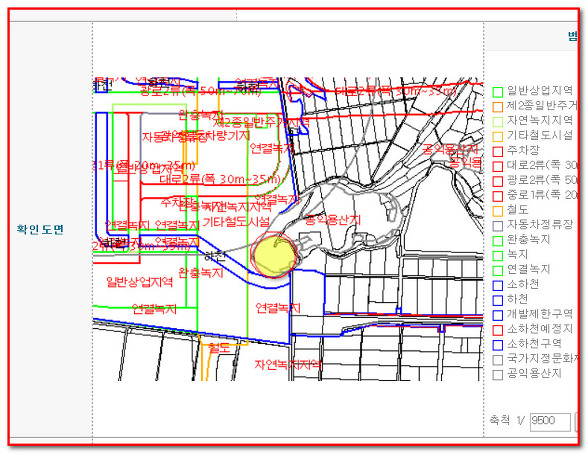This screenshot has width=588, height=454.
Task: Click the 완충녹지 legend label text
Action: (x=528, y=239)
